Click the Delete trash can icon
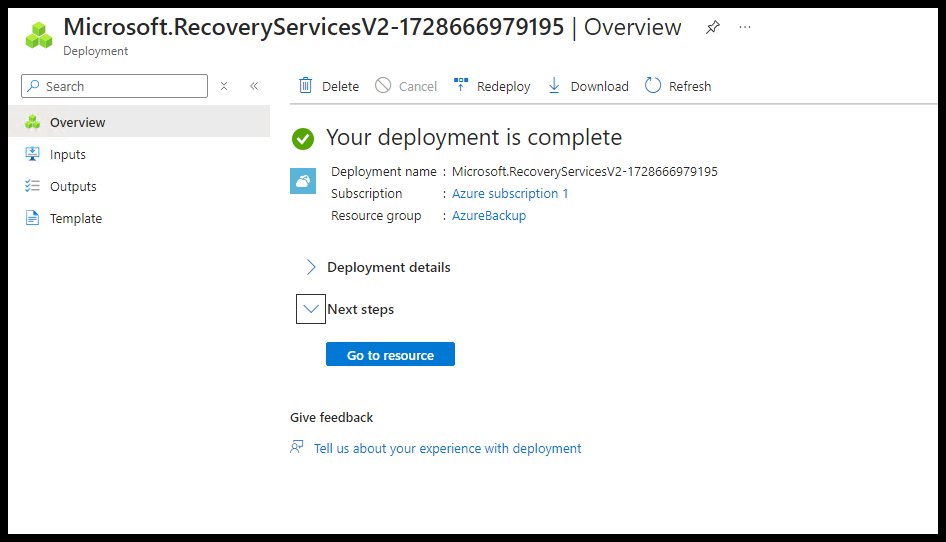 click(306, 86)
